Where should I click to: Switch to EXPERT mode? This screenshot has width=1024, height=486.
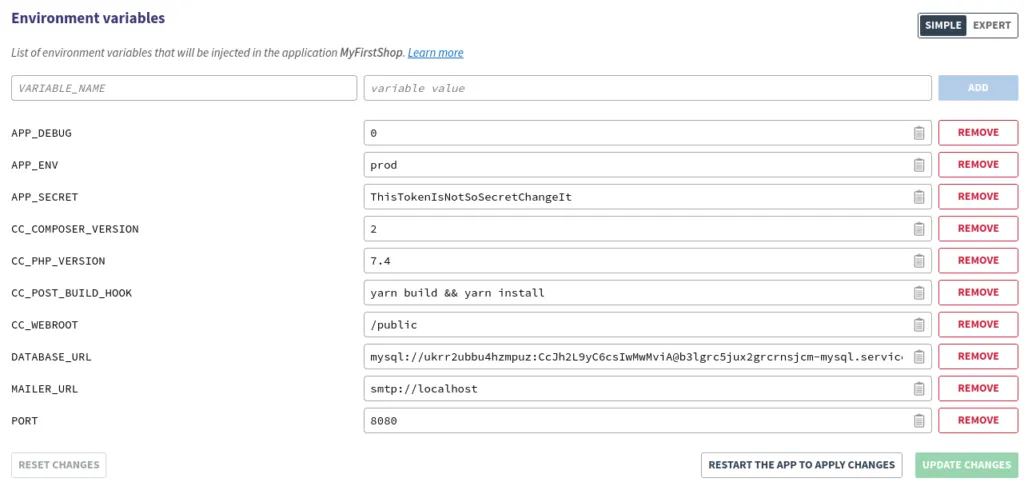[x=991, y=25]
